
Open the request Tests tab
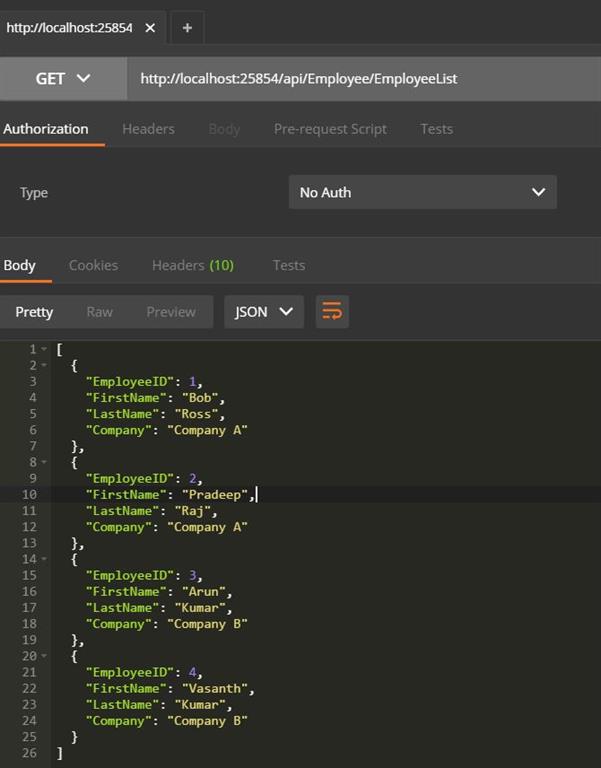point(436,129)
